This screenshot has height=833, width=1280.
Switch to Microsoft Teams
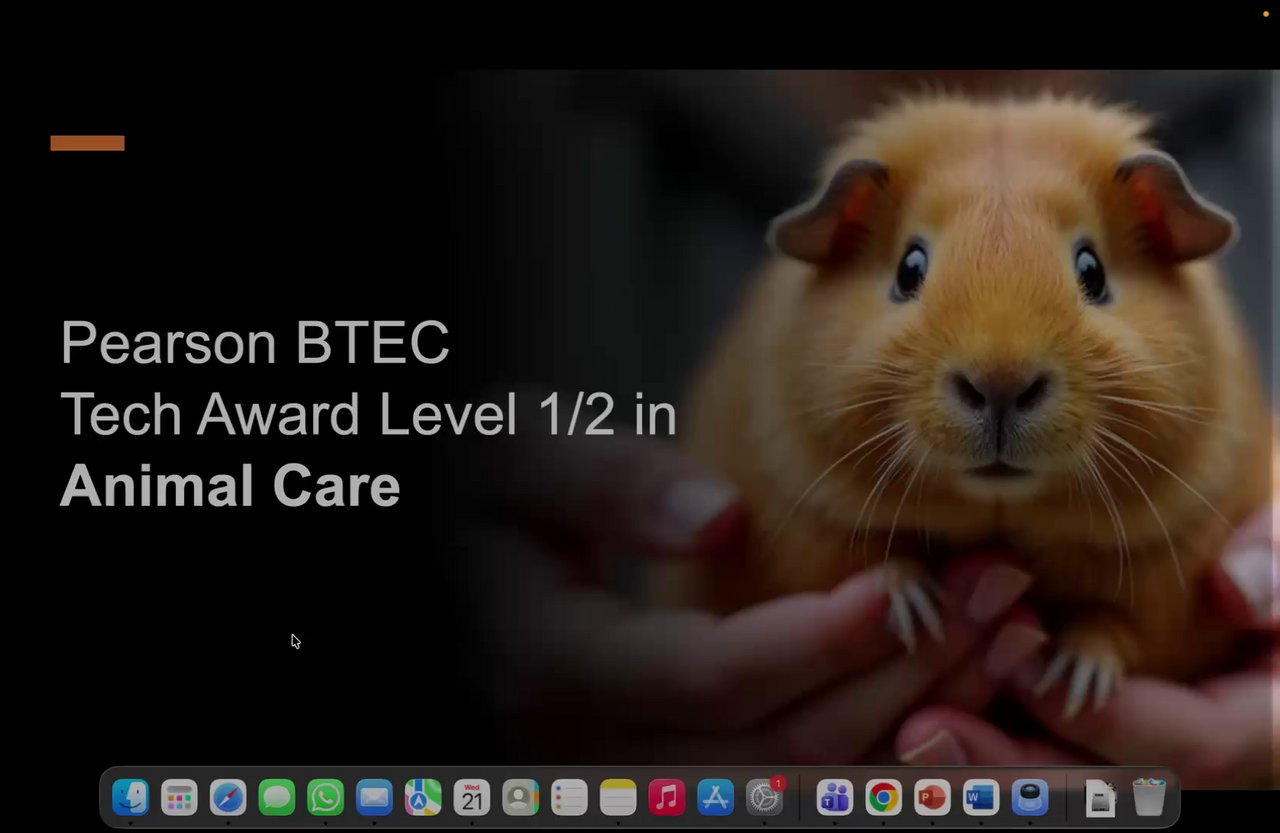835,797
